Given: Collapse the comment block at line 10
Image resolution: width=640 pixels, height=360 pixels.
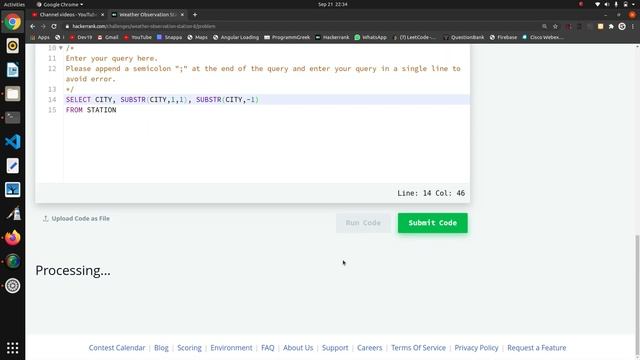Looking at the screenshot, I should (x=61, y=48).
